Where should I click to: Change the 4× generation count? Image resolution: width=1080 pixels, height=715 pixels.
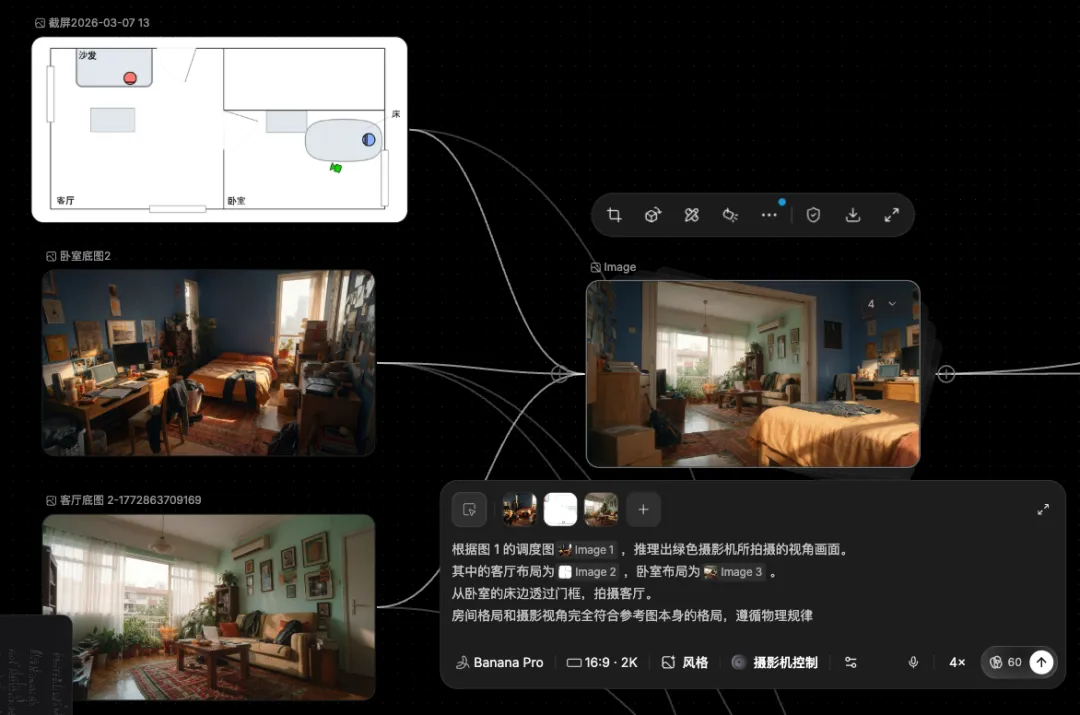pyautogui.click(x=957, y=663)
